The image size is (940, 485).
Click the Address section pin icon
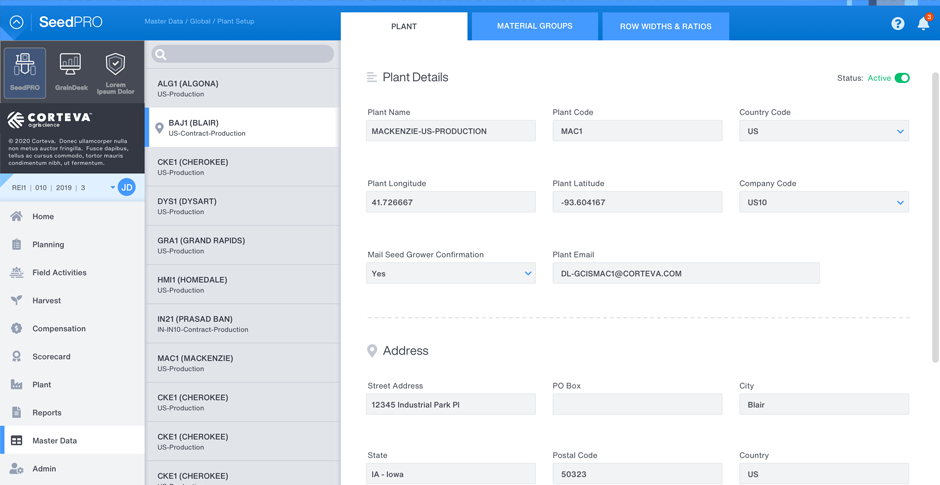[x=372, y=351]
